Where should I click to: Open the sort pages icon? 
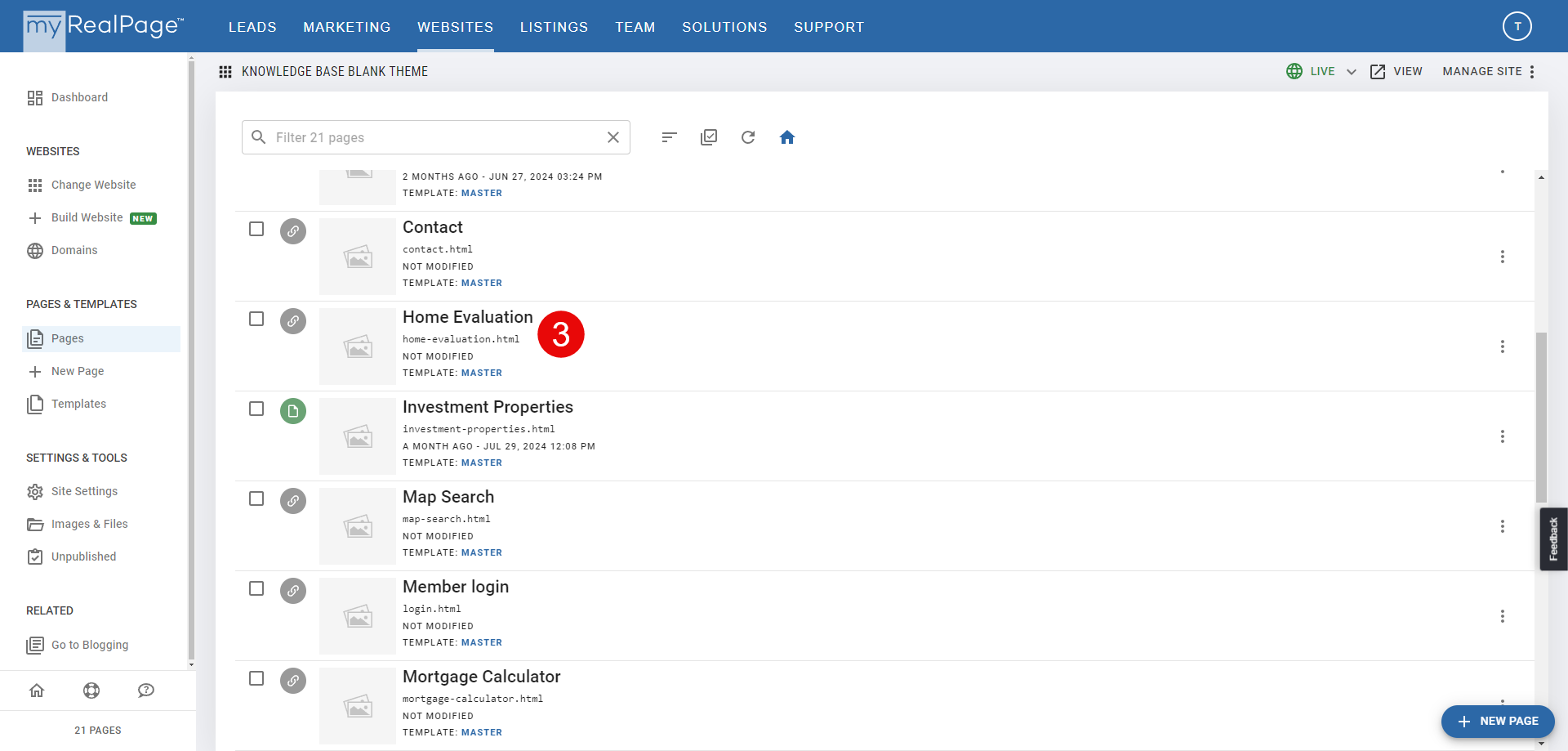669,137
